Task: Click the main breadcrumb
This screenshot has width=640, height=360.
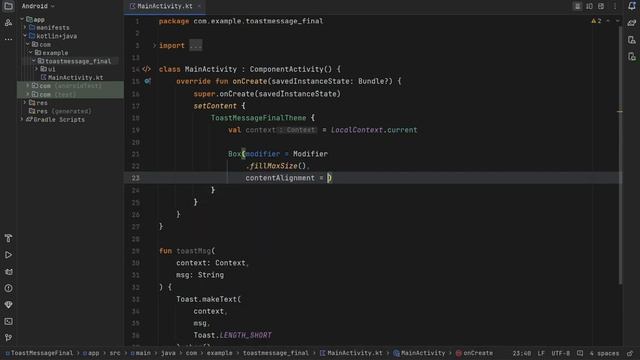Action: (x=140, y=353)
